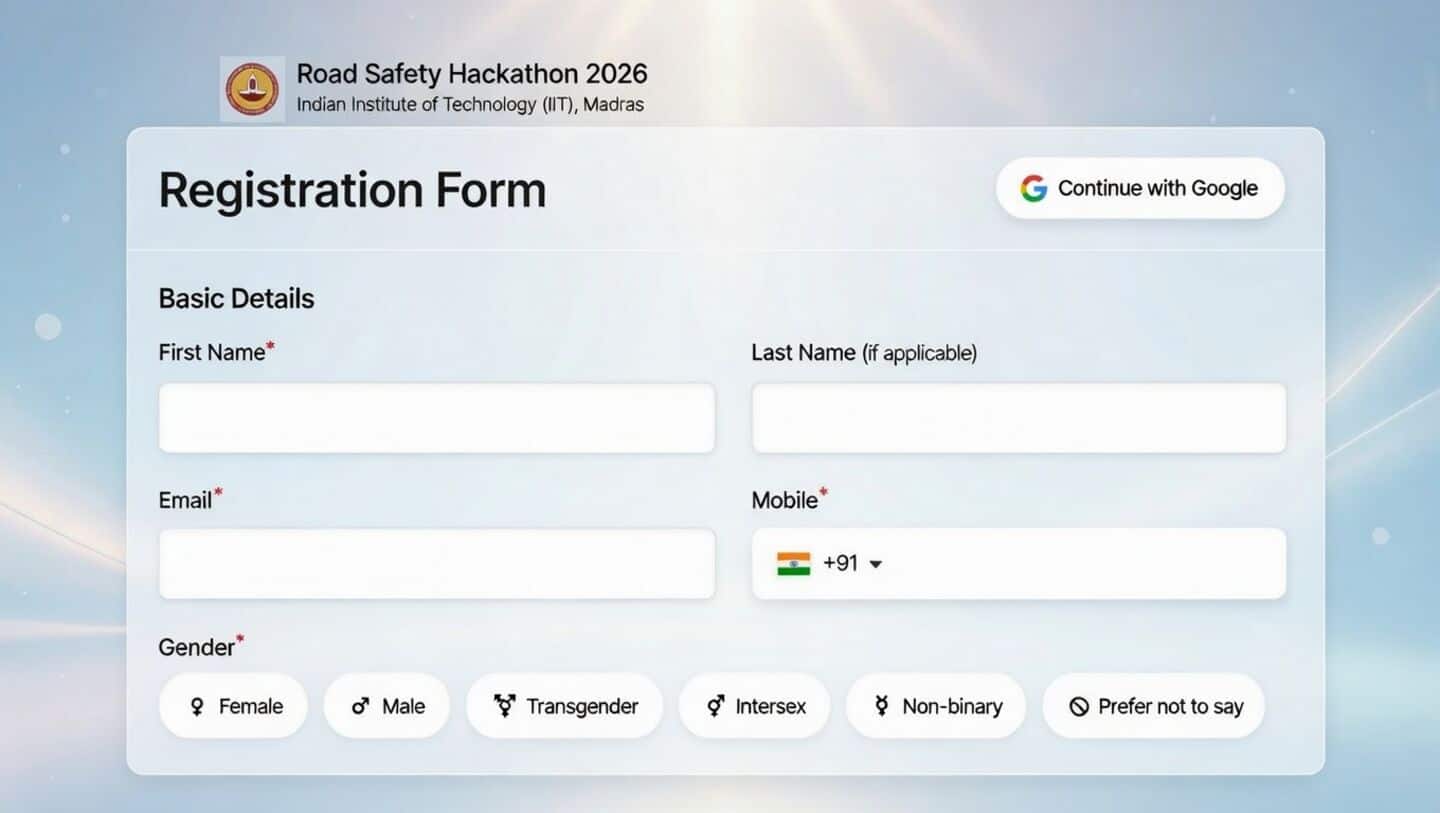Click the transgender symbol icon
1440x813 pixels.
505,706
